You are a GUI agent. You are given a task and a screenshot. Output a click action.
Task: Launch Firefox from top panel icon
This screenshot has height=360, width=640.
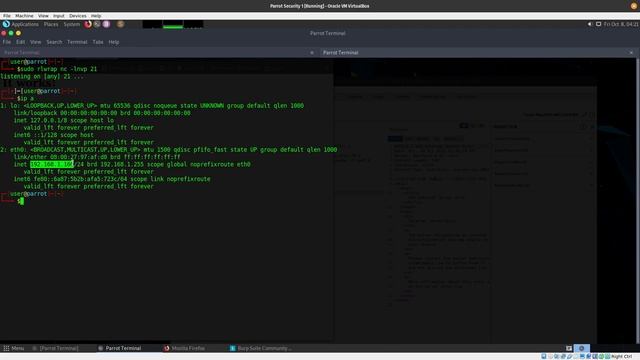88,24
